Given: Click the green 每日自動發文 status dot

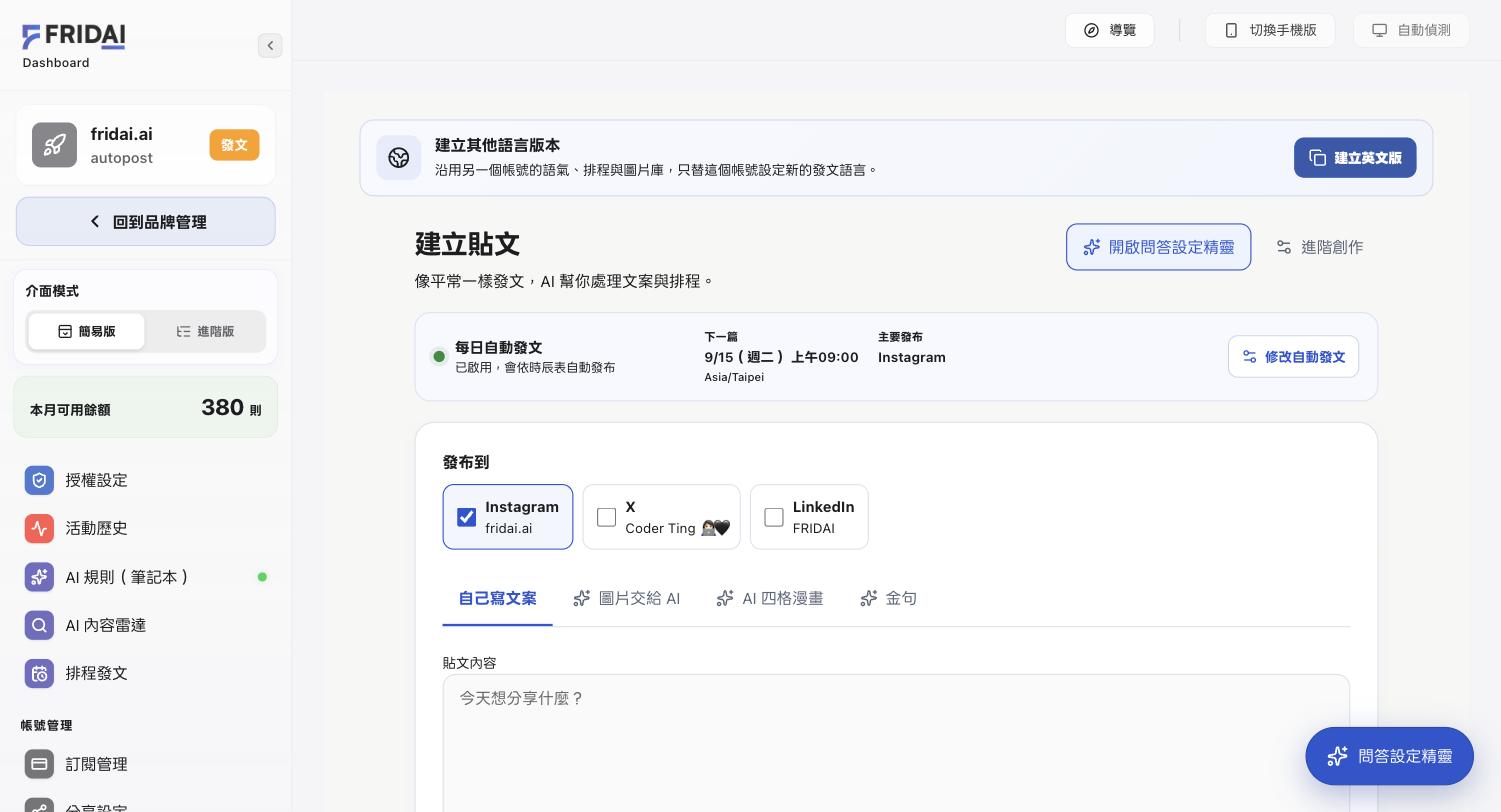Looking at the screenshot, I should (x=439, y=357).
